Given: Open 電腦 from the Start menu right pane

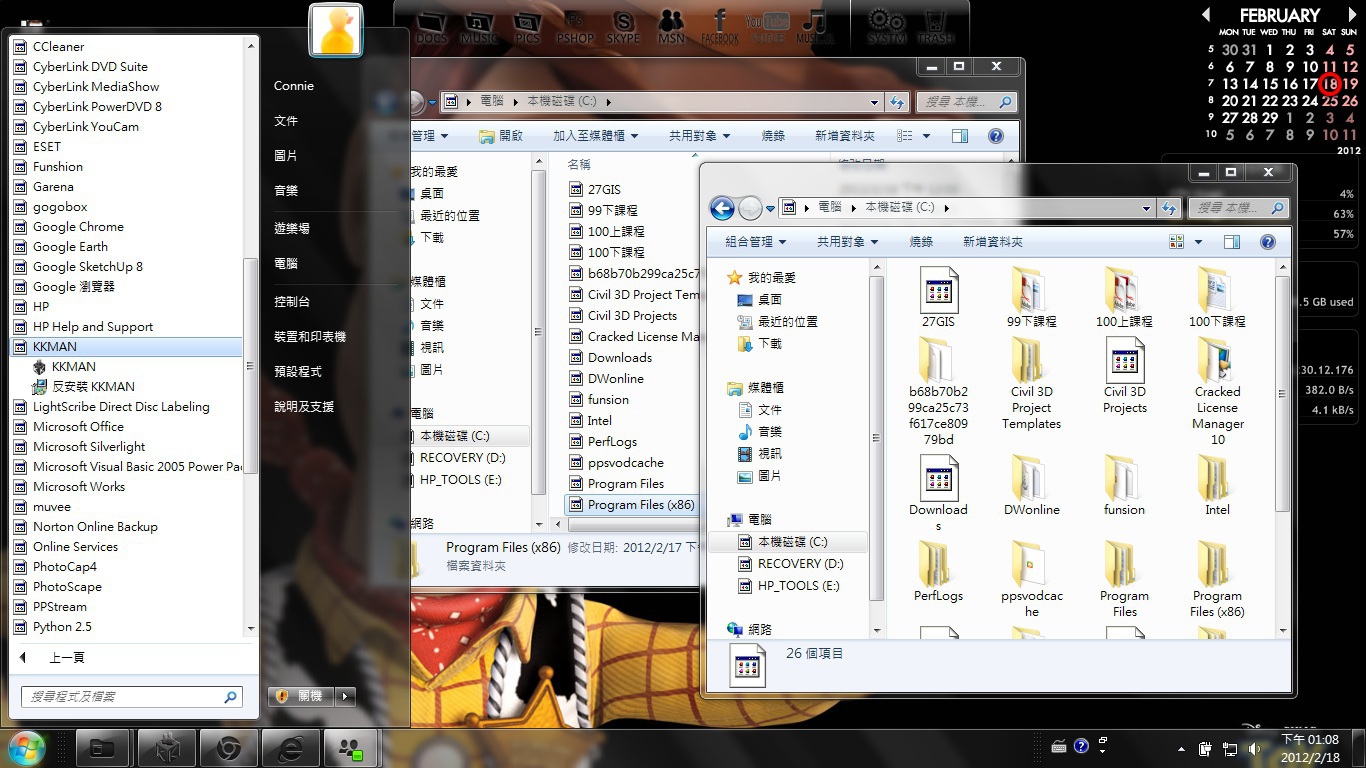Looking at the screenshot, I should pos(286,263).
